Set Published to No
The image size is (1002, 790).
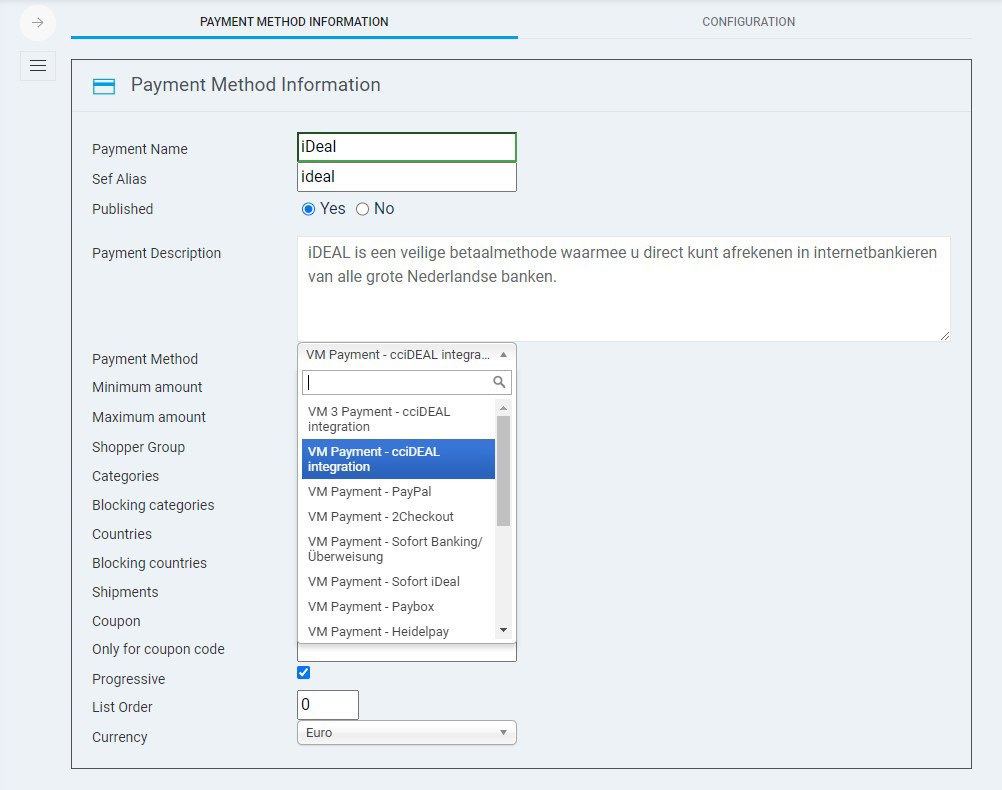point(363,209)
